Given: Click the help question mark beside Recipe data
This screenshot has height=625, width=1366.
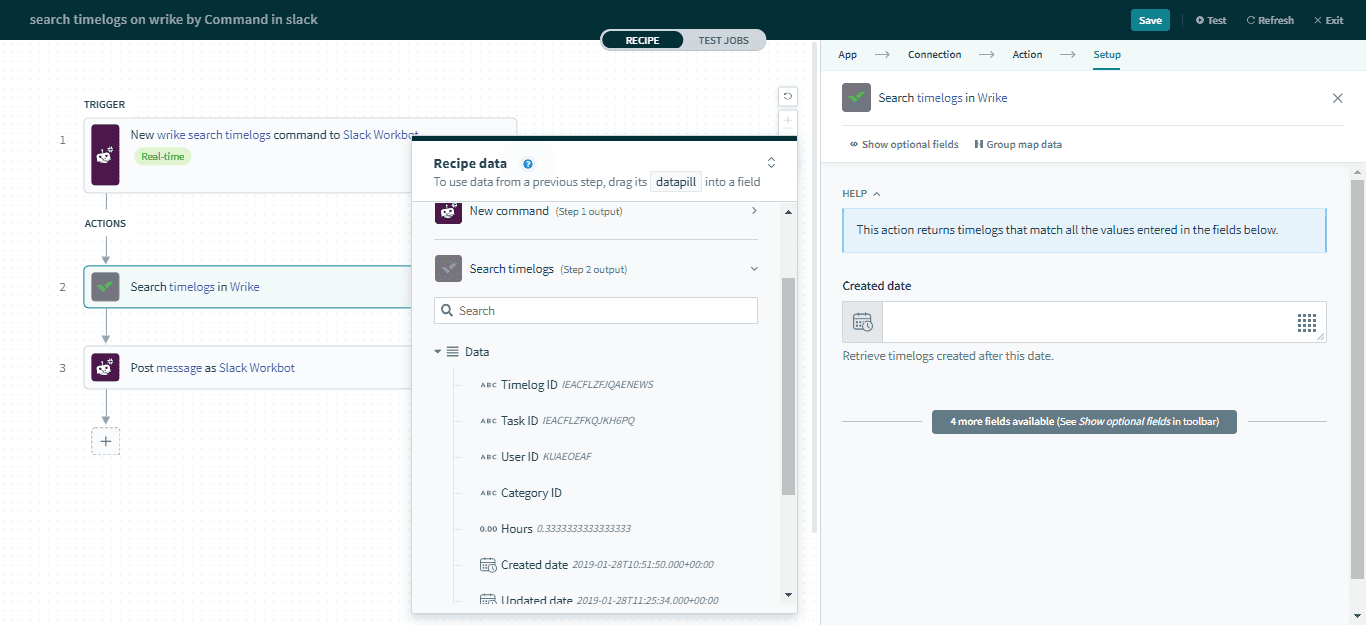Looking at the screenshot, I should [528, 162].
